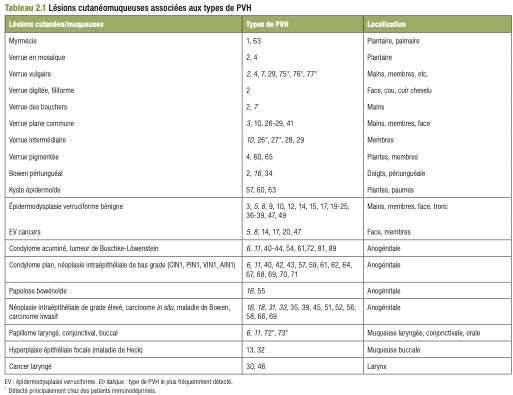Click localisation 'Face, cou, cuir chevelu'
The height and width of the screenshot is (395, 513).
pyautogui.click(x=399, y=90)
